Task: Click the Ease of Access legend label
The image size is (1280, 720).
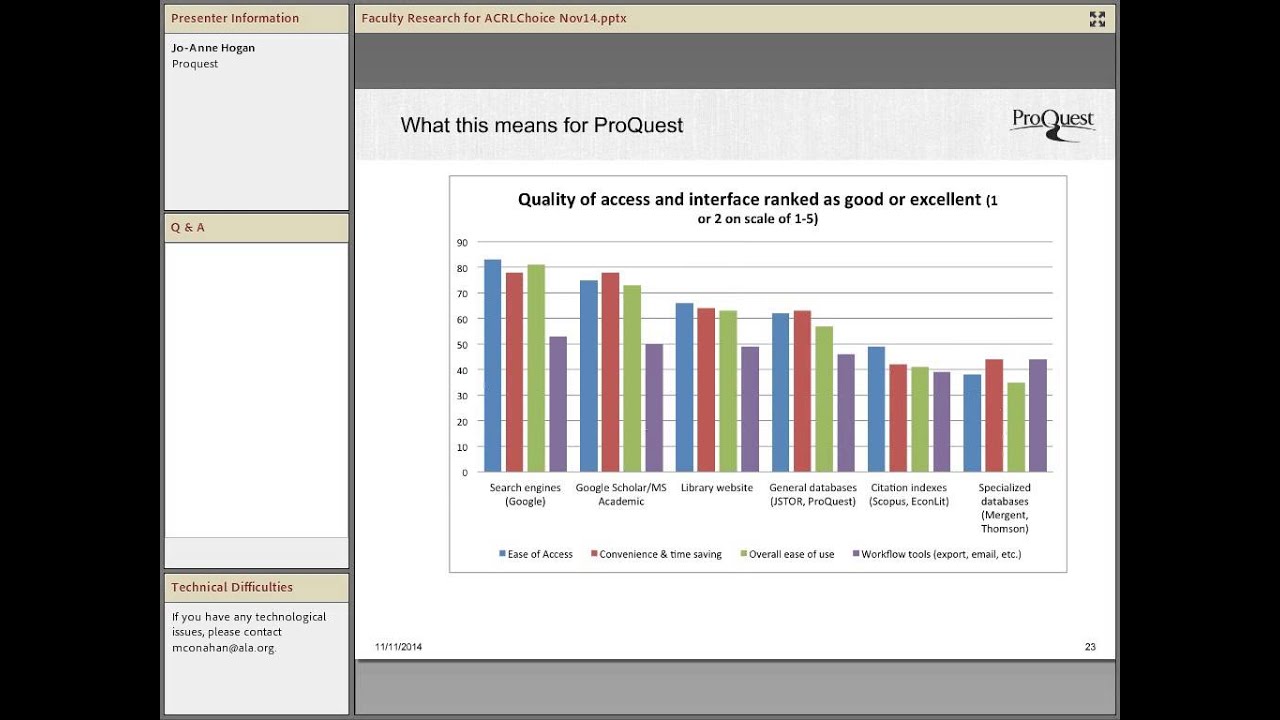Action: point(540,554)
